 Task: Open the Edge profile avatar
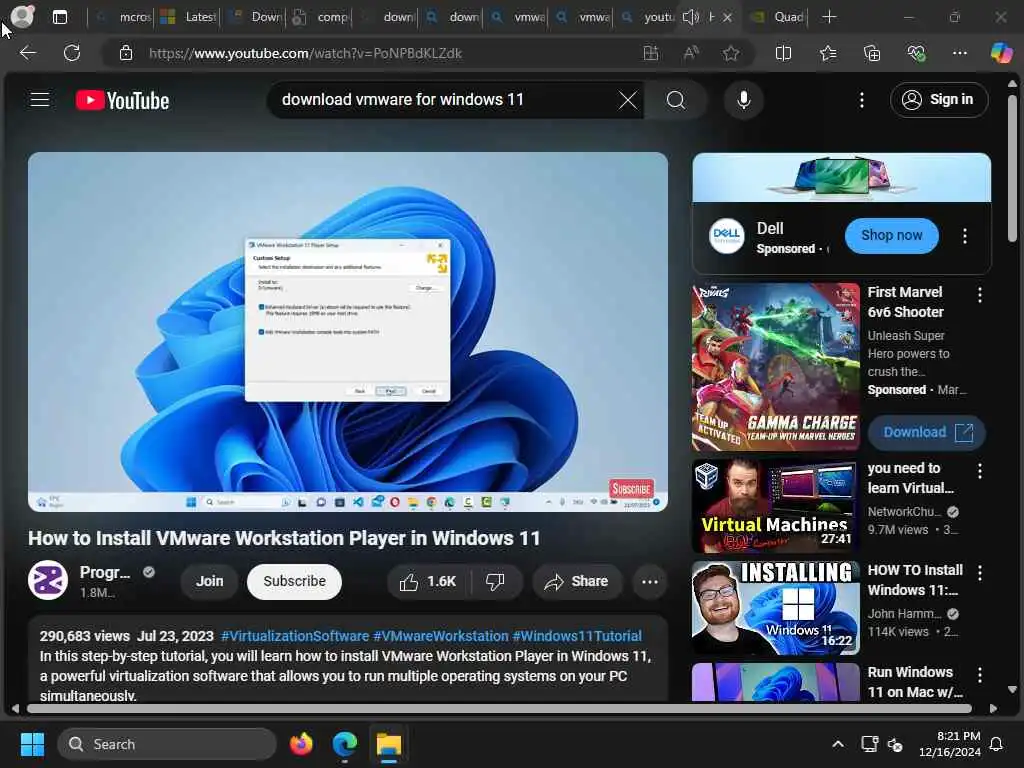point(22,16)
